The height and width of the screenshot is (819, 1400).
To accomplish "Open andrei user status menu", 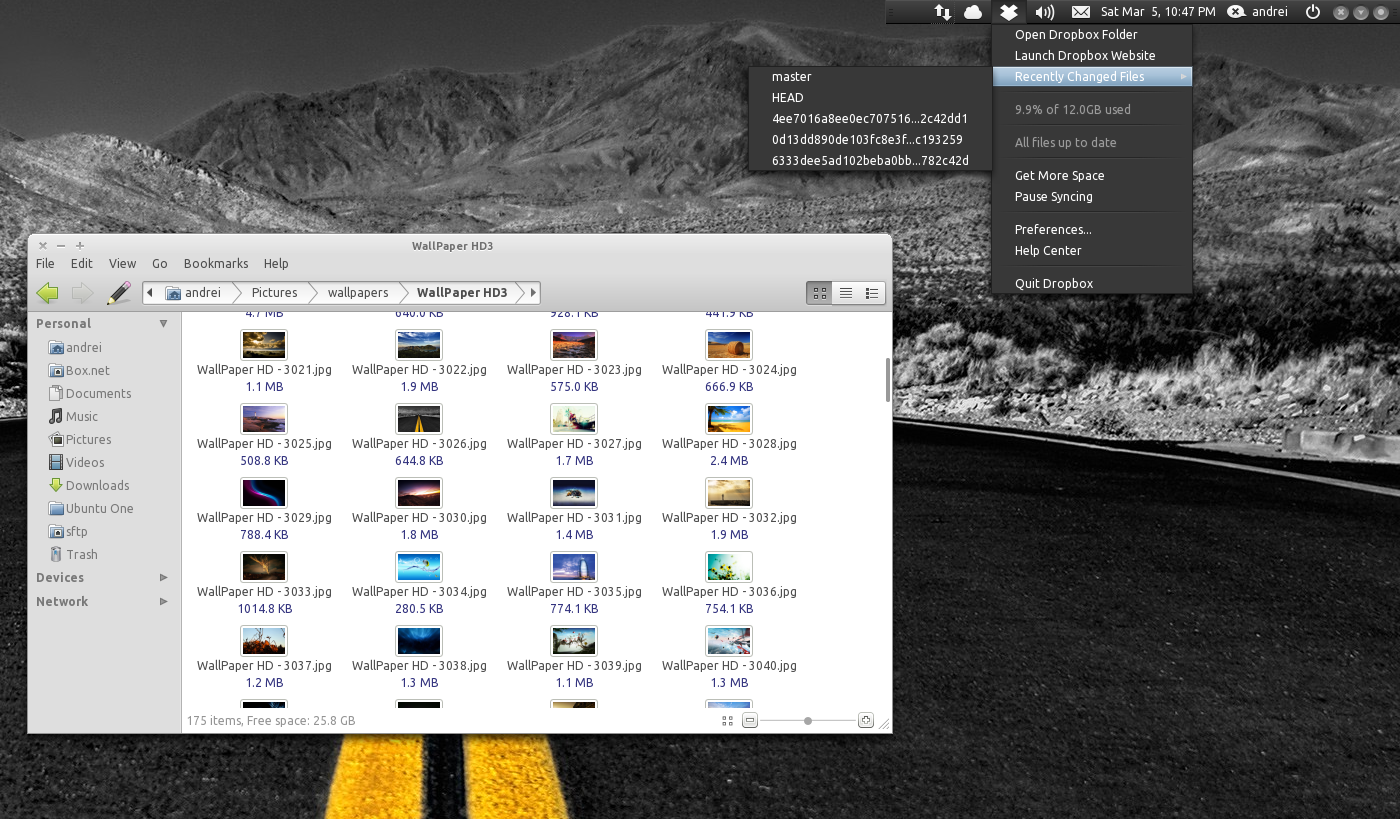I will click(1258, 12).
